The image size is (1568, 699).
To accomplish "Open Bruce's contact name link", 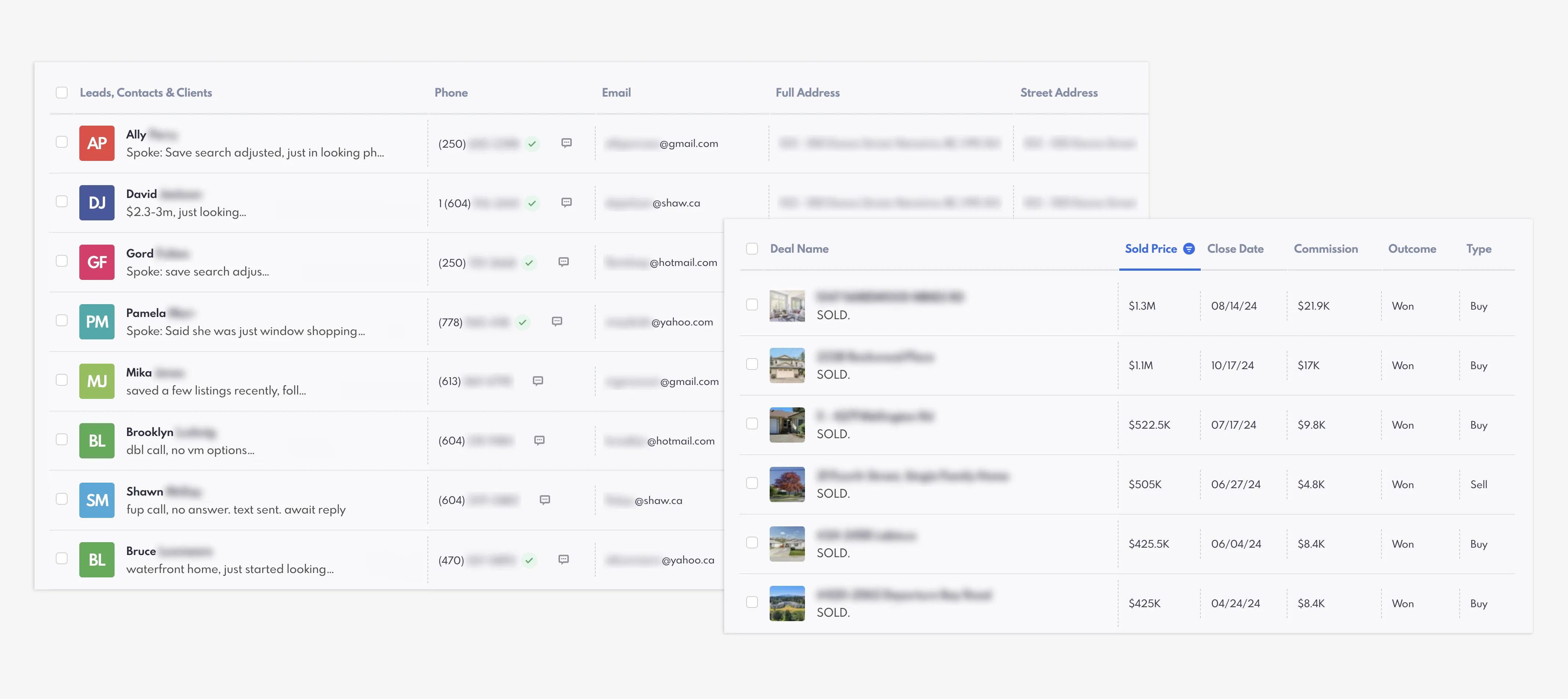I will (141, 551).
